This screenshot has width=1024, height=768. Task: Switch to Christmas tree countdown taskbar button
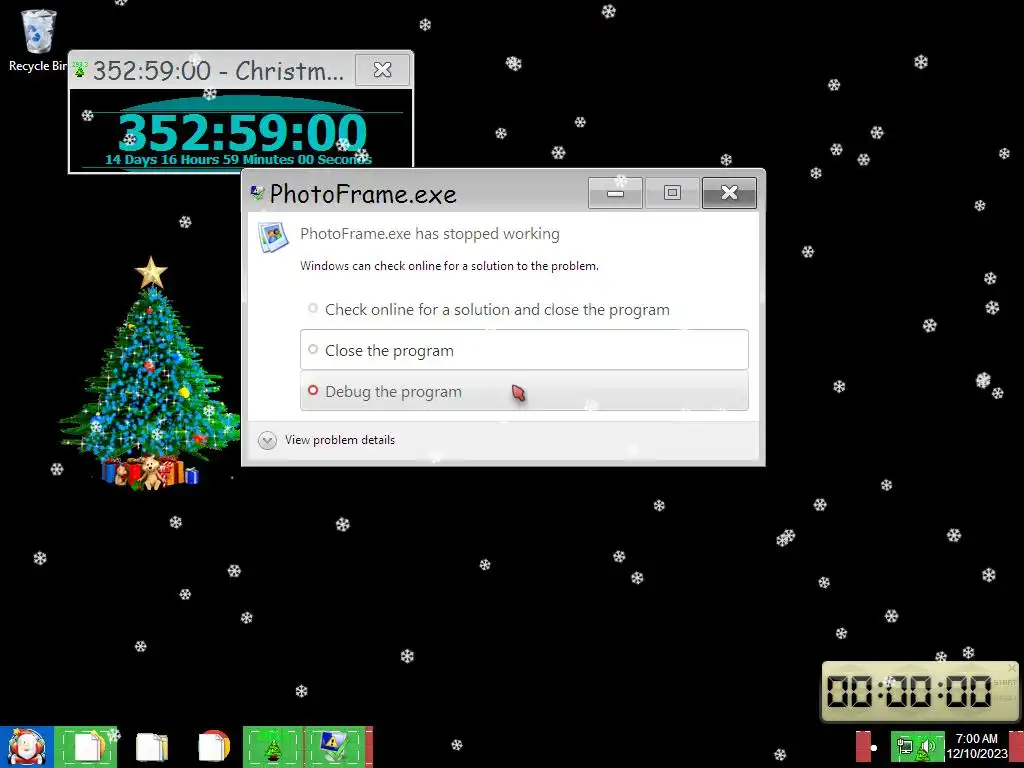tap(273, 747)
